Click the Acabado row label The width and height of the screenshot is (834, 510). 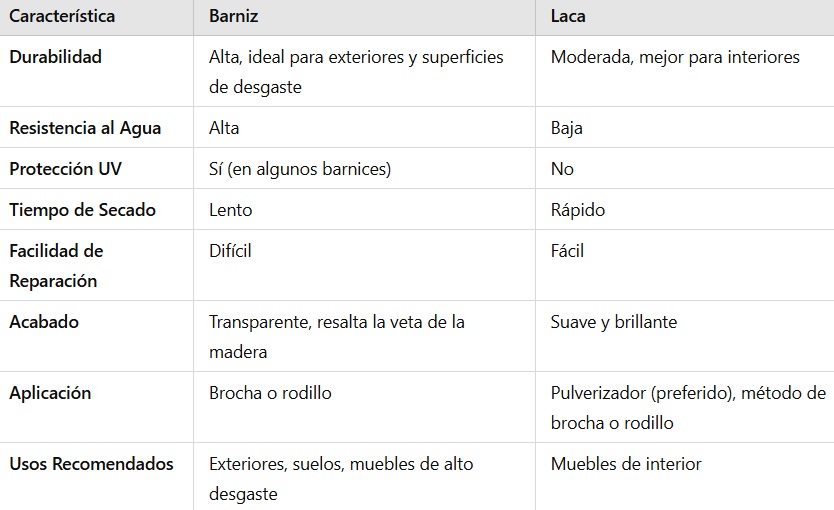pyautogui.click(x=44, y=322)
